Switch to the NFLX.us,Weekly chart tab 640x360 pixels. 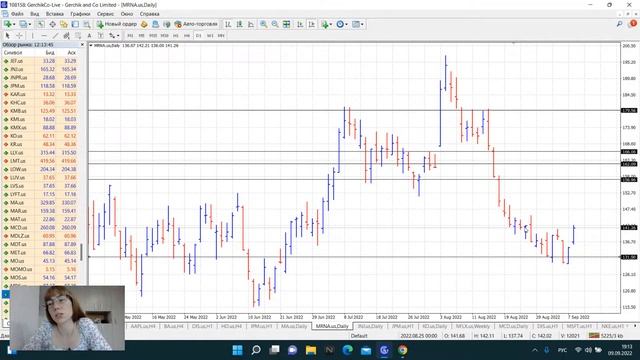(473, 327)
